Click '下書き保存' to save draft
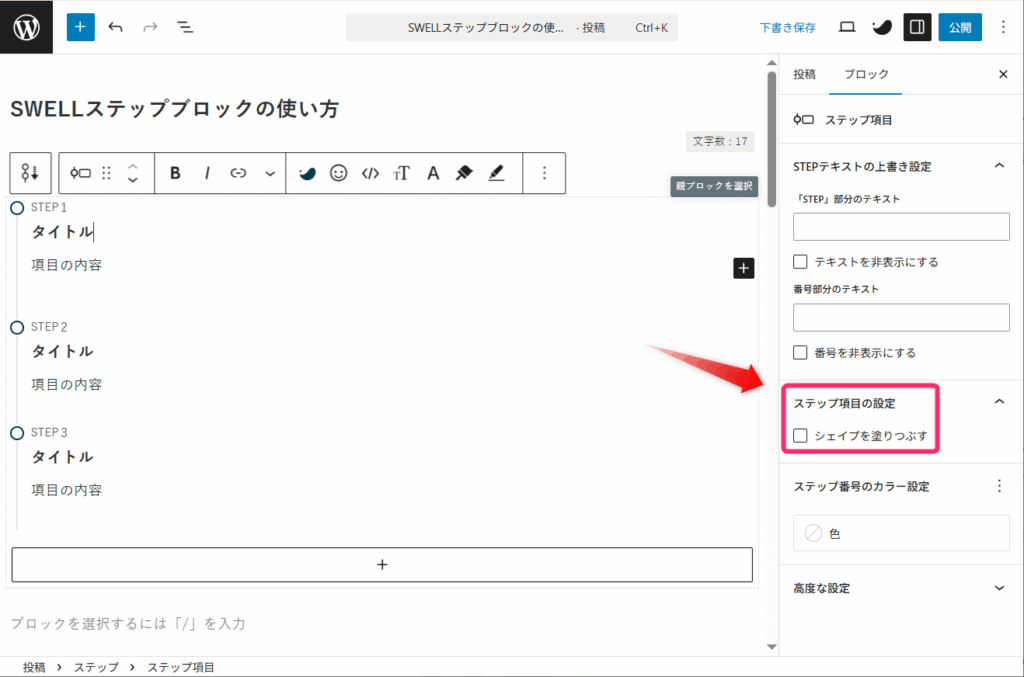Viewport: 1024px width, 677px height. (787, 27)
